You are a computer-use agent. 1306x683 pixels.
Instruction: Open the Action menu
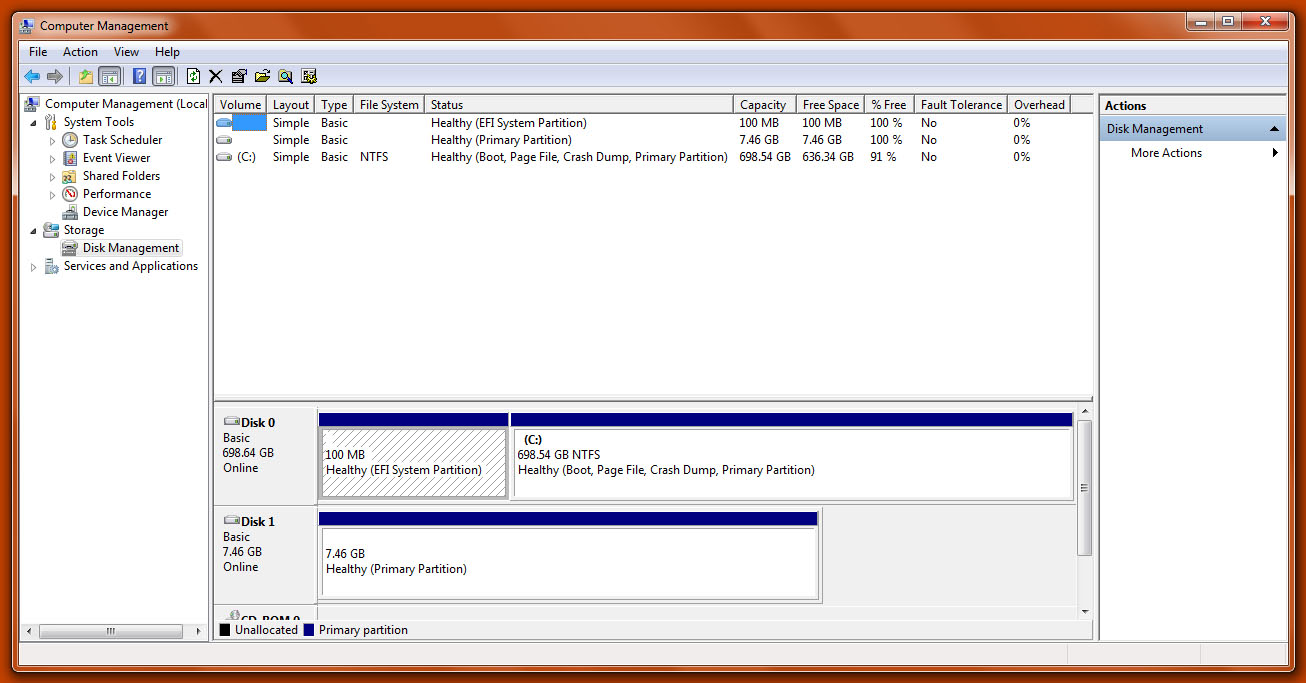(x=80, y=52)
